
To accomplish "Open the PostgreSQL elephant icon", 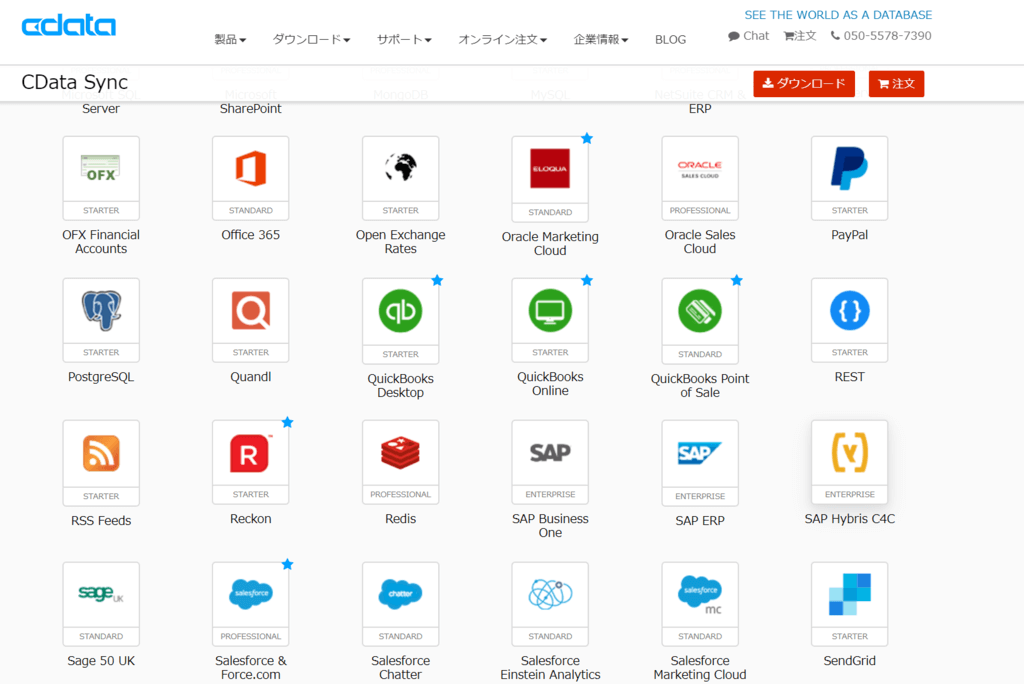I will [x=101, y=311].
